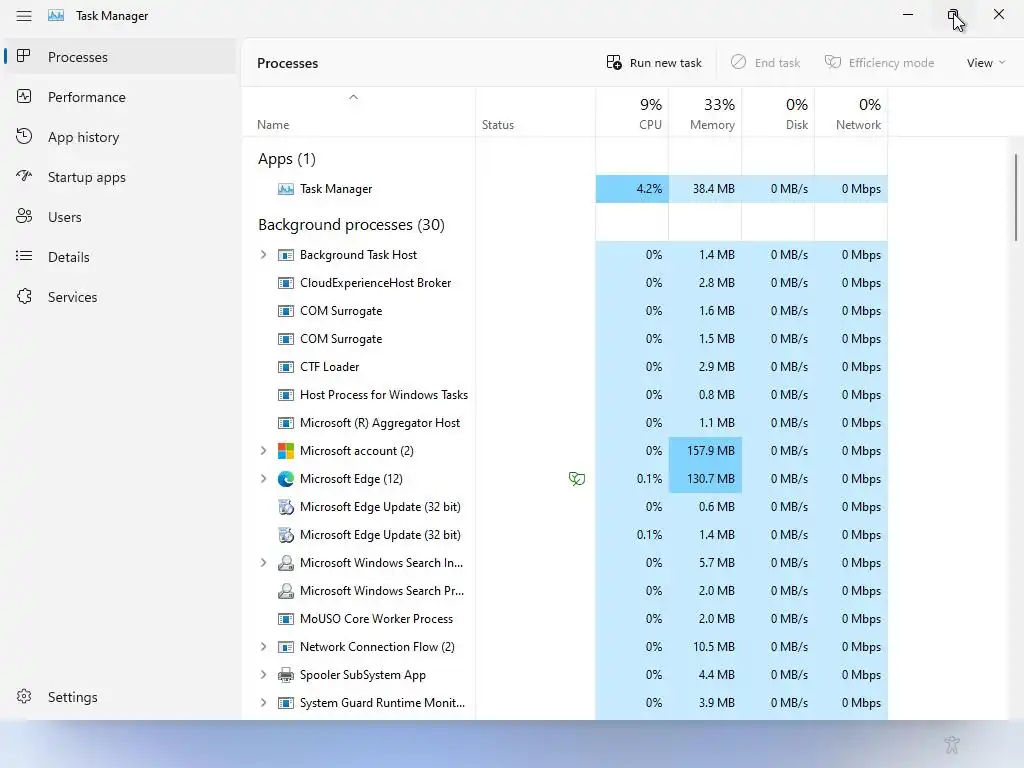Click the Task Manager title bar icon
The width and height of the screenshot is (1024, 768).
pyautogui.click(x=56, y=16)
